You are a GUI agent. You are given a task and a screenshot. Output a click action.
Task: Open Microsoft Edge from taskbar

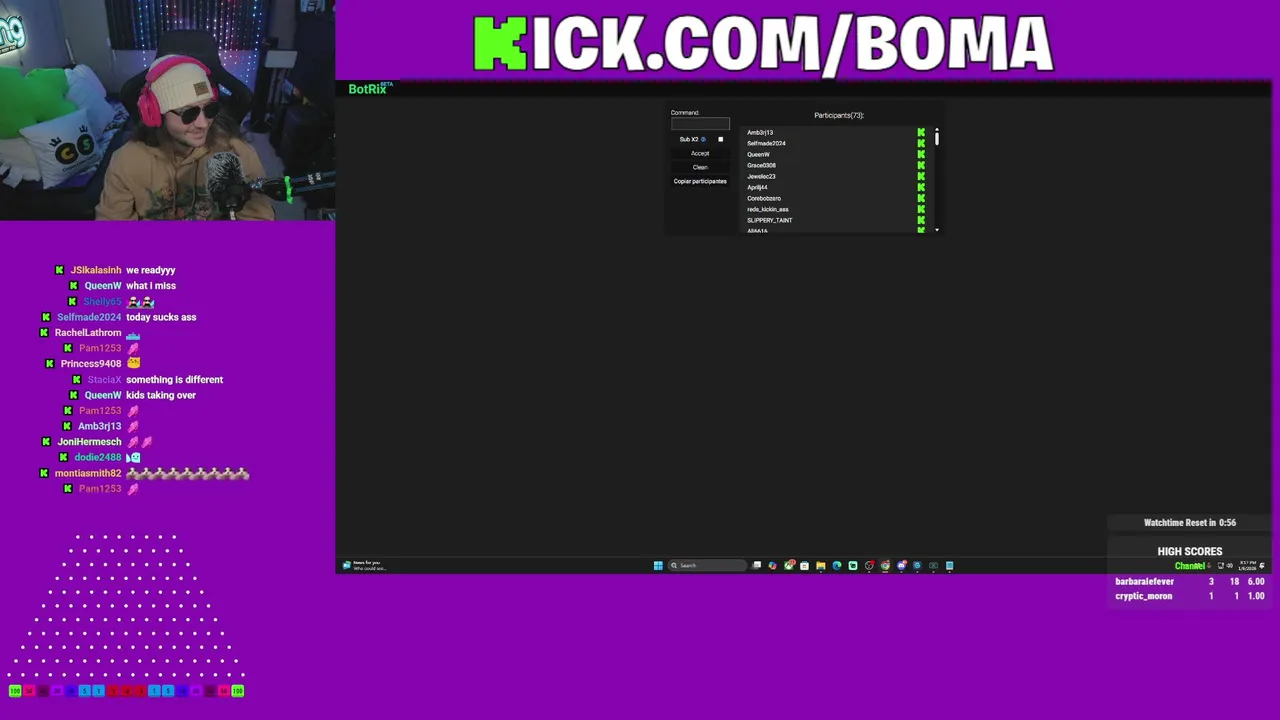pyautogui.click(x=837, y=565)
